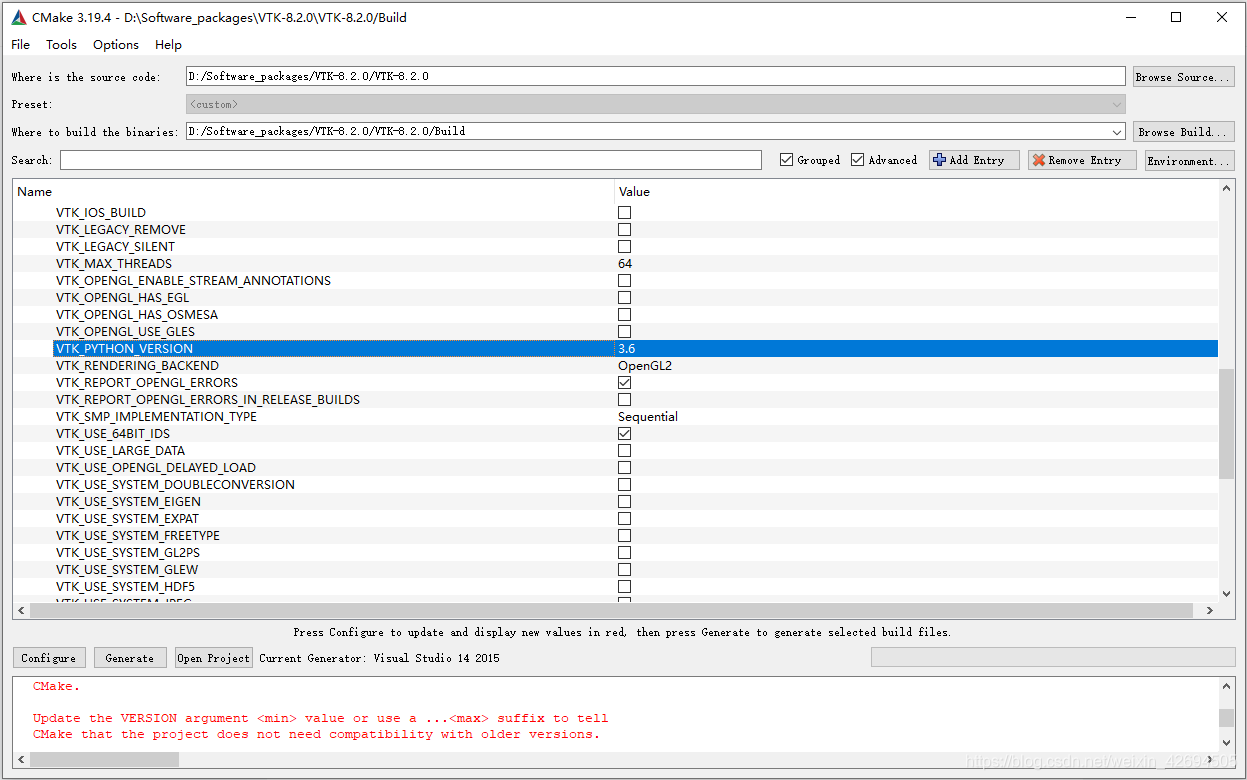Select the VTK_RENDERING_BACKEND row
1247x780 pixels.
(300, 365)
